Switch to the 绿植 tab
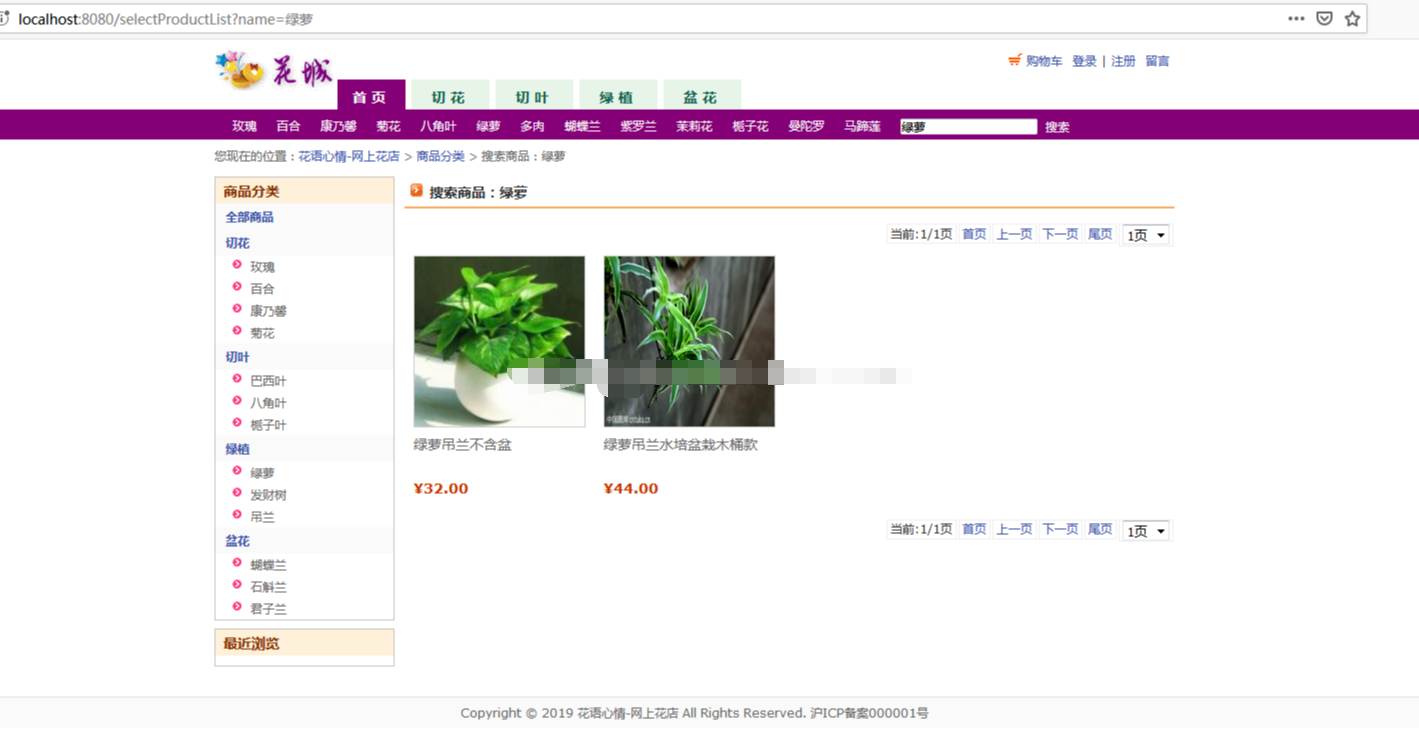This screenshot has height=742, width=1419. (x=618, y=96)
